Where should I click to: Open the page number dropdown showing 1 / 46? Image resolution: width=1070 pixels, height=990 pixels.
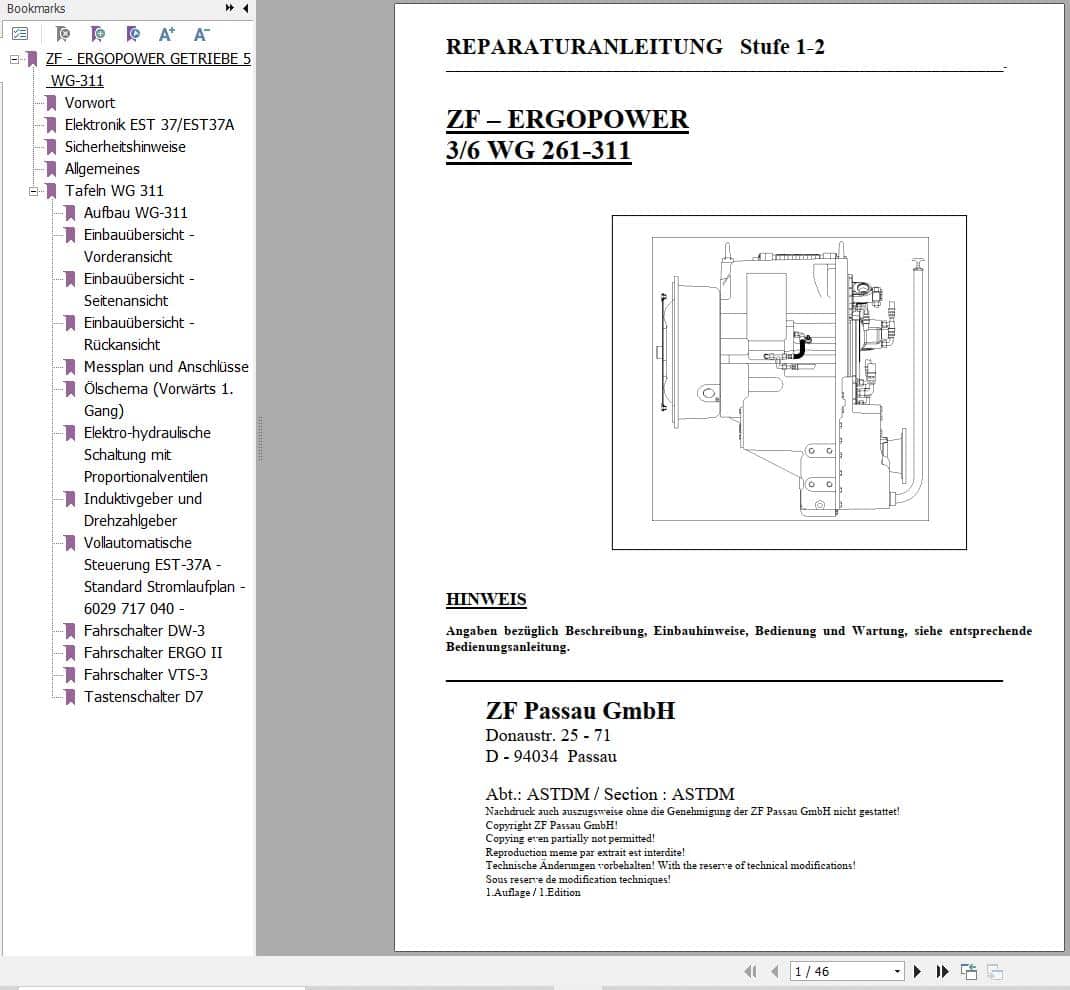(x=897, y=971)
